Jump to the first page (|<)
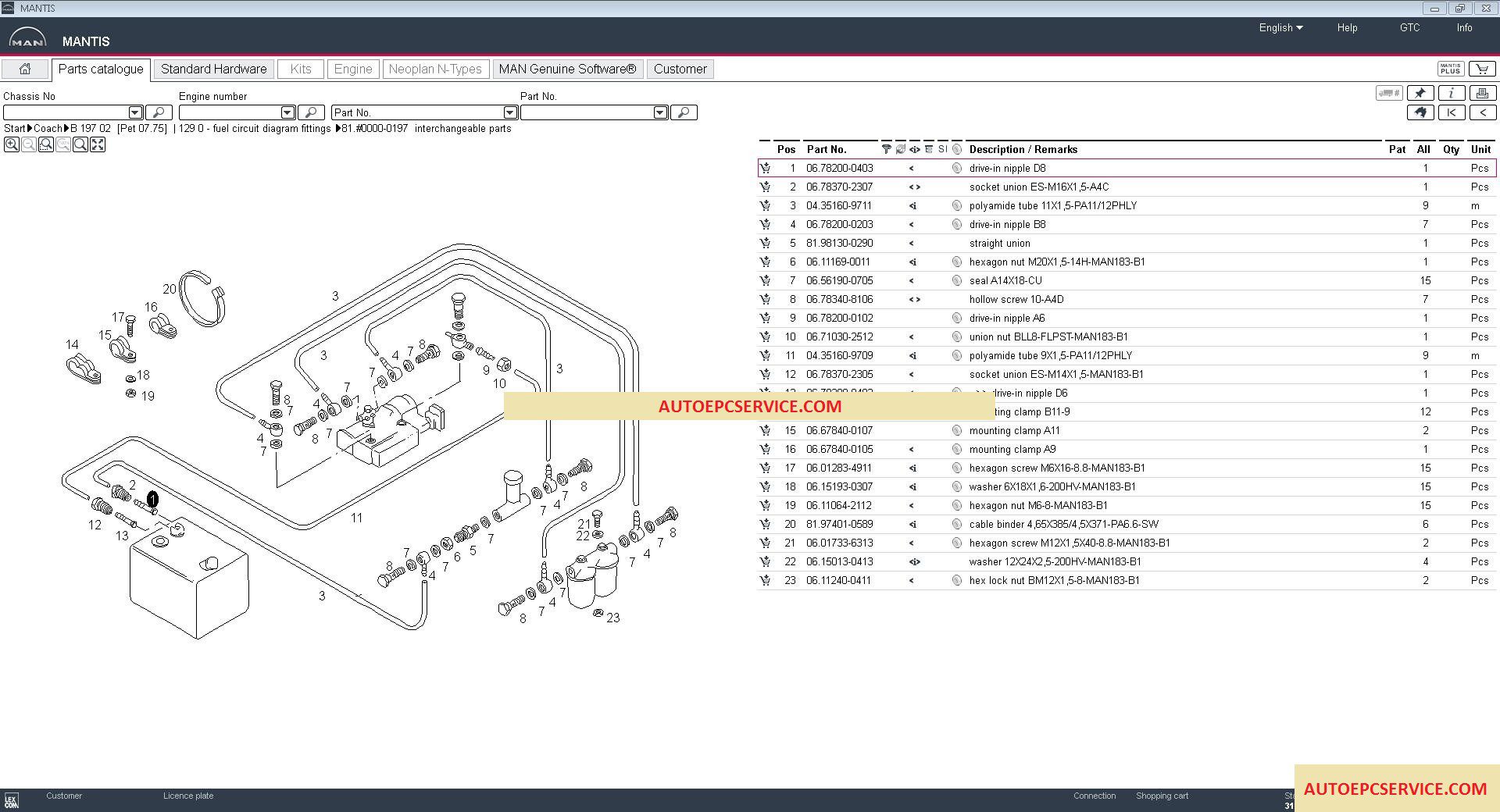This screenshot has width=1500, height=812. click(1452, 112)
